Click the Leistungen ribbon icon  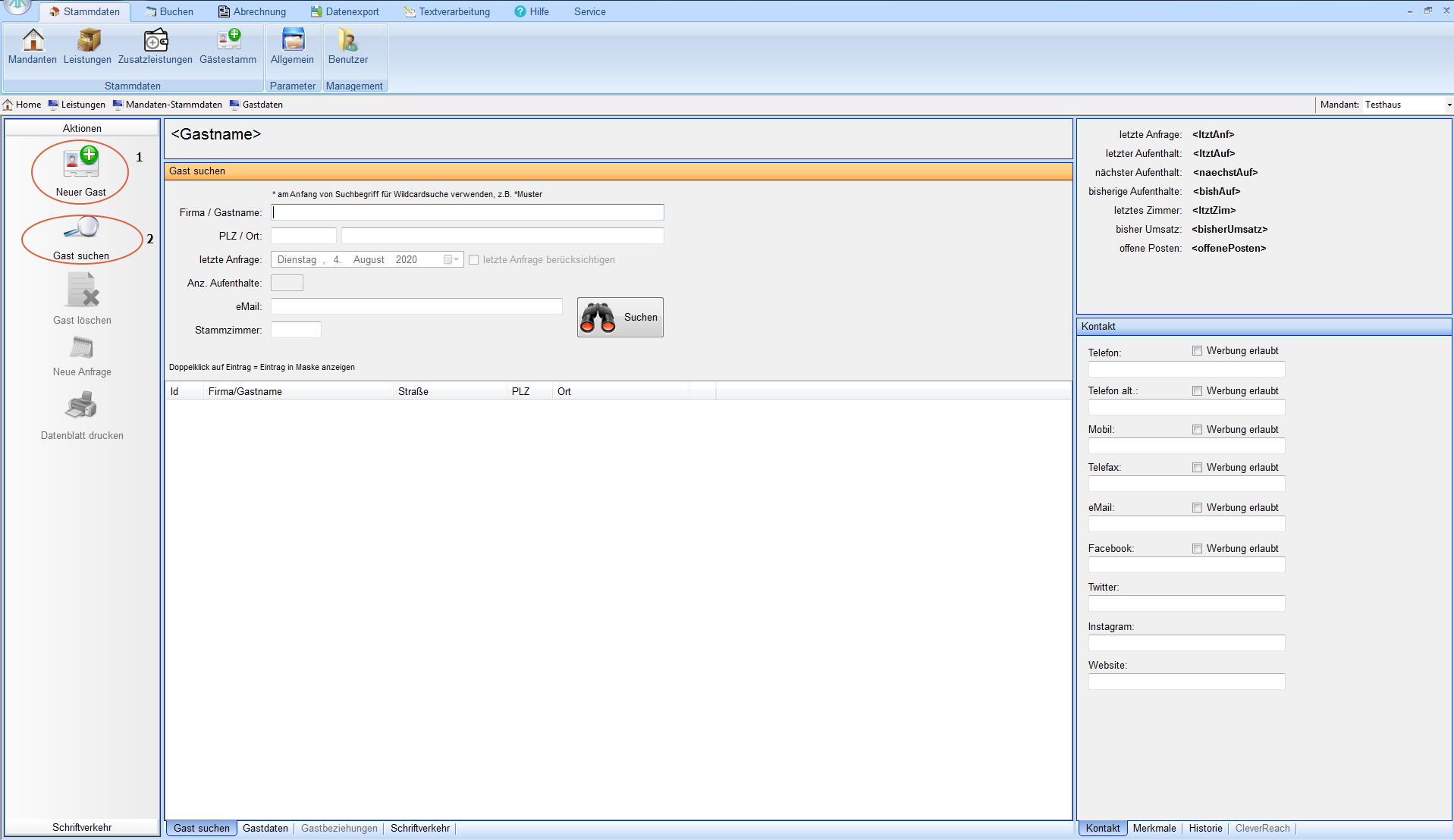tap(87, 46)
